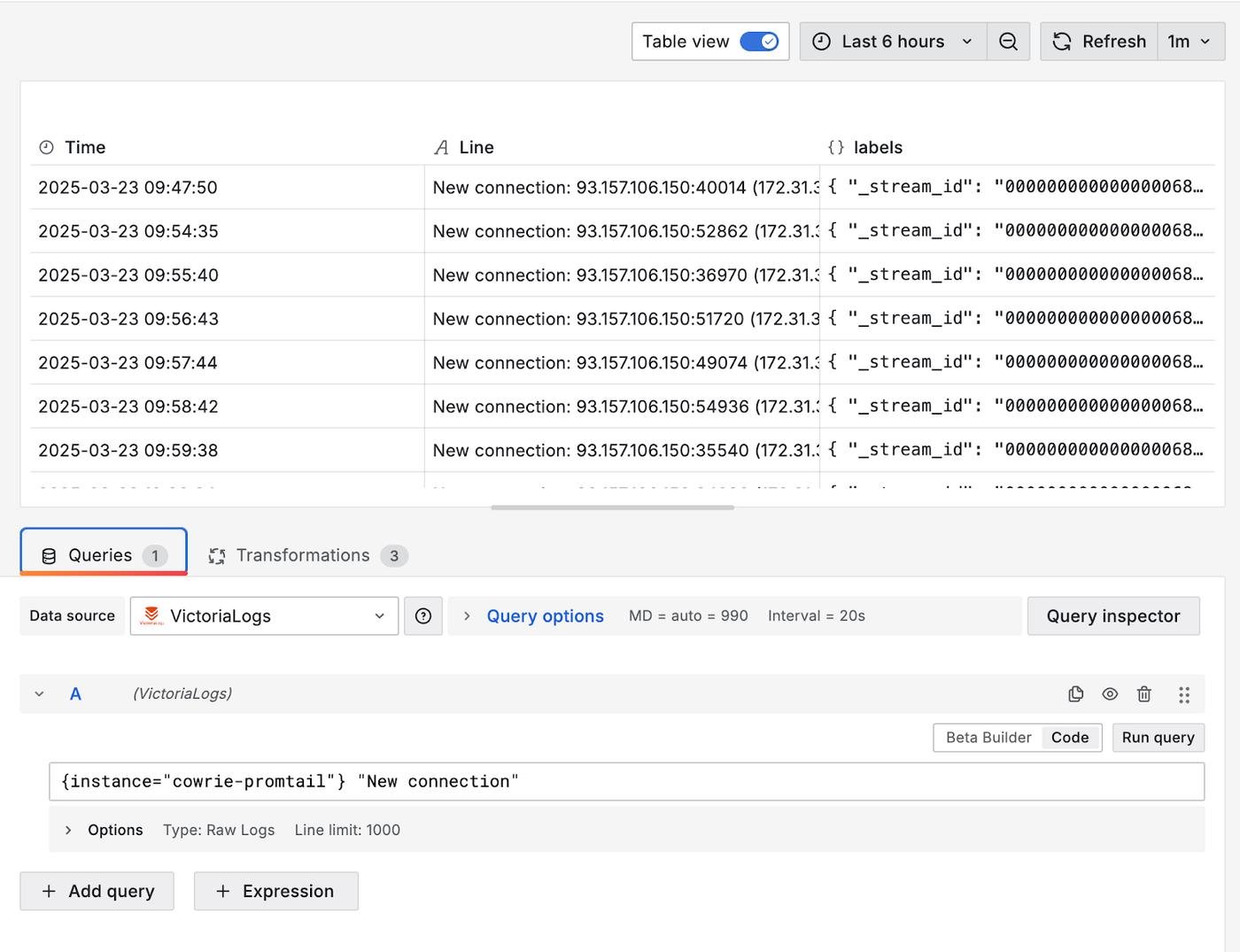1240x952 pixels.
Task: Click the Refresh button
Action: tap(1099, 42)
